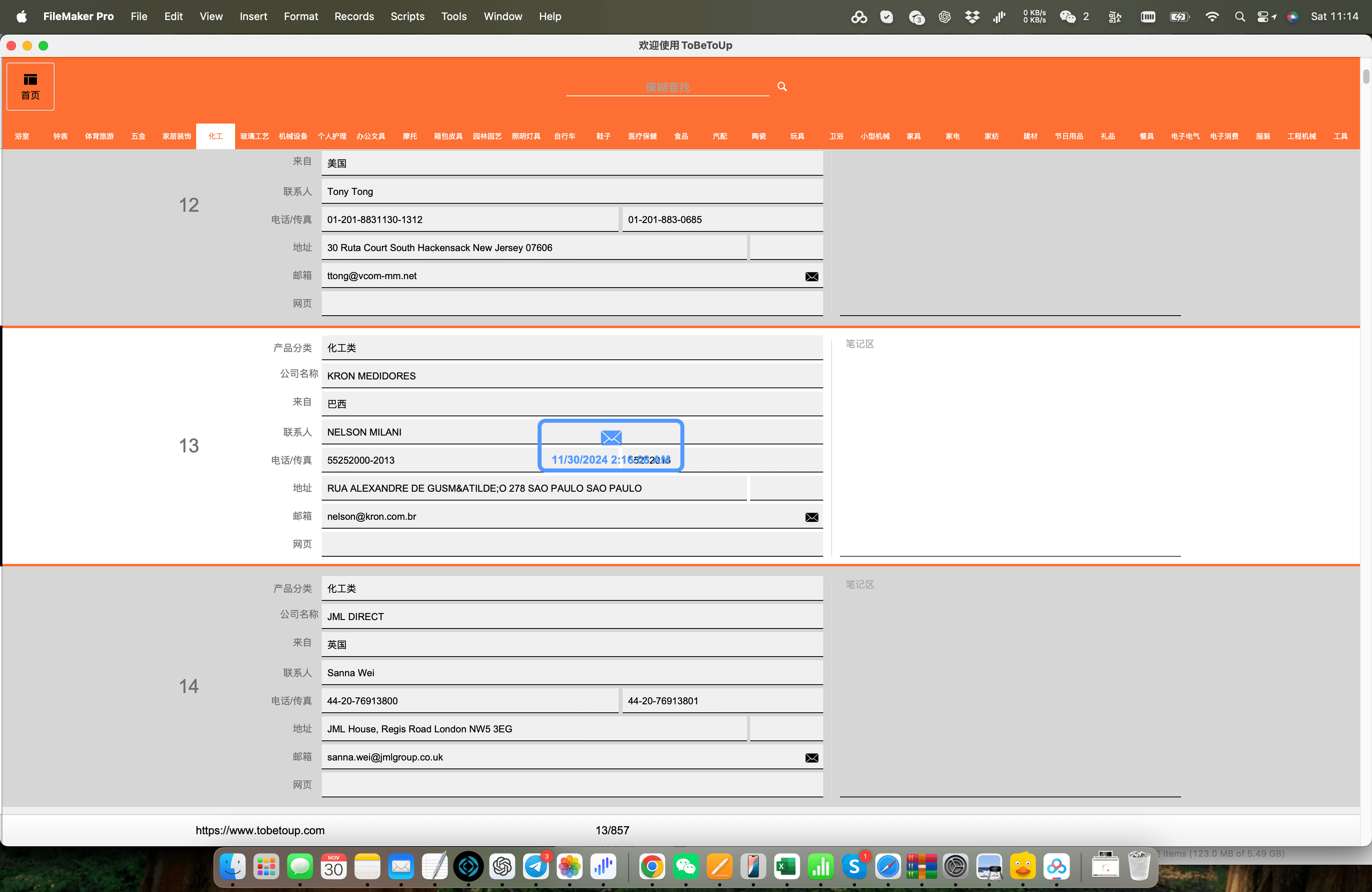Open the File menu
1372x892 pixels.
[139, 17]
